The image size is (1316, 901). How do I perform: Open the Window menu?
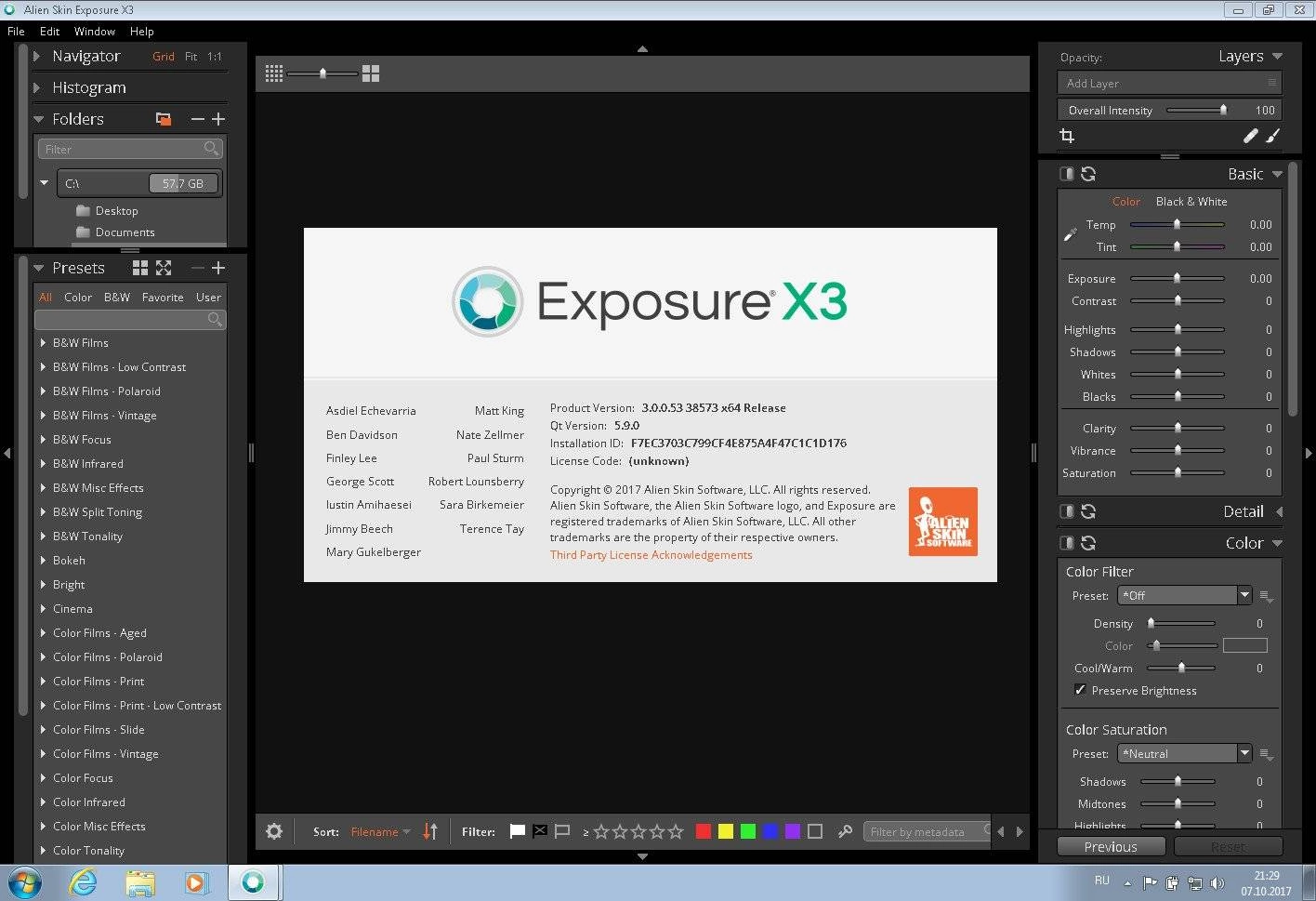click(95, 31)
